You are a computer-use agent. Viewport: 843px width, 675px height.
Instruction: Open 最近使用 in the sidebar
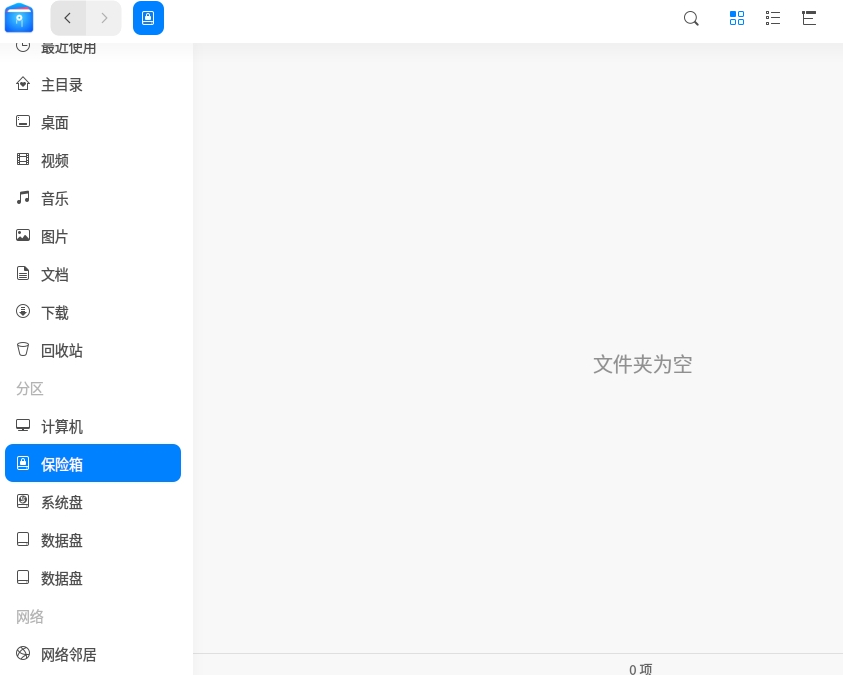point(93,47)
